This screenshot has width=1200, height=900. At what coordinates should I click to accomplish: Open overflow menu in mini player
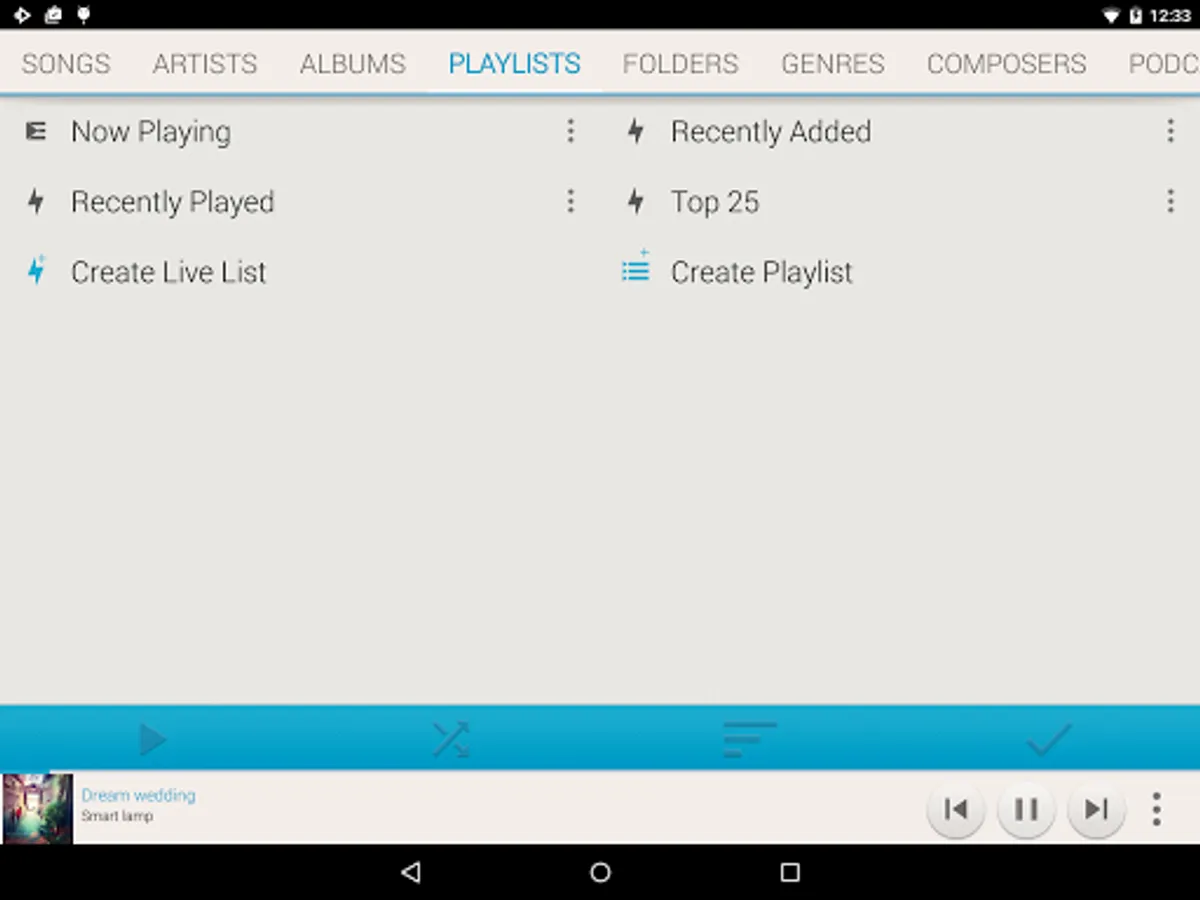tap(1157, 809)
